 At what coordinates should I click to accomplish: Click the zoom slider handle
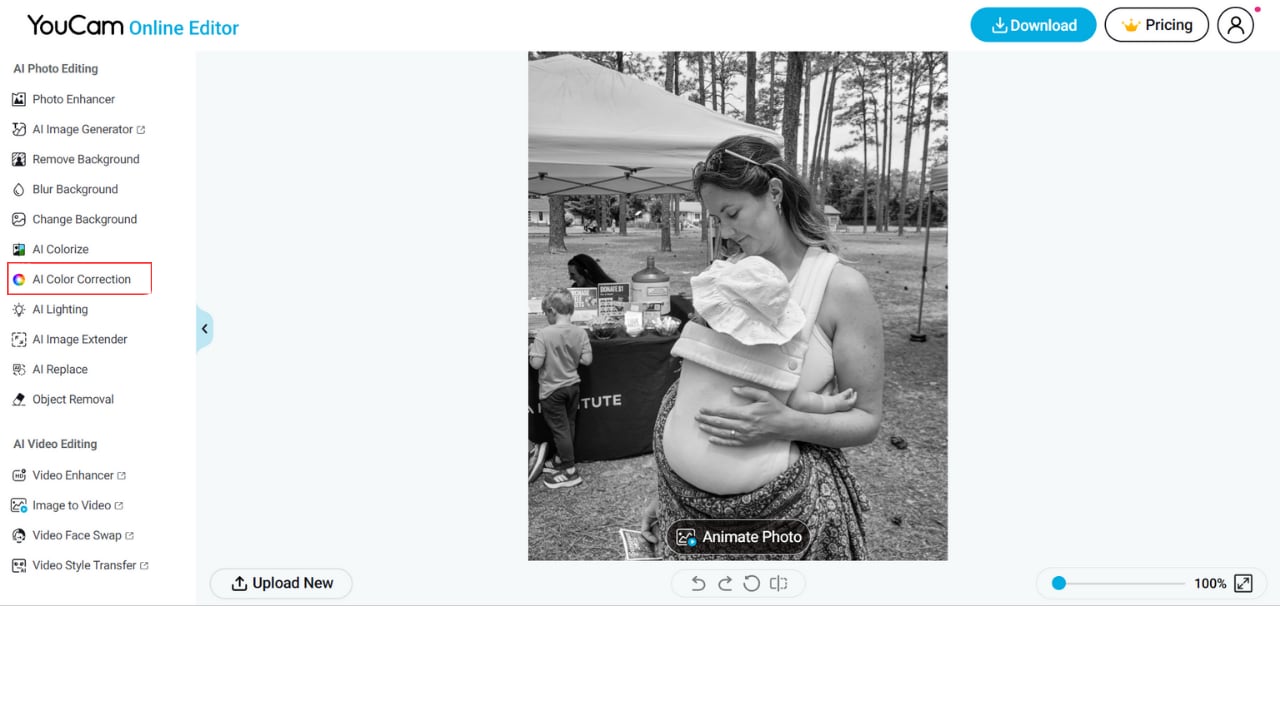[1059, 583]
